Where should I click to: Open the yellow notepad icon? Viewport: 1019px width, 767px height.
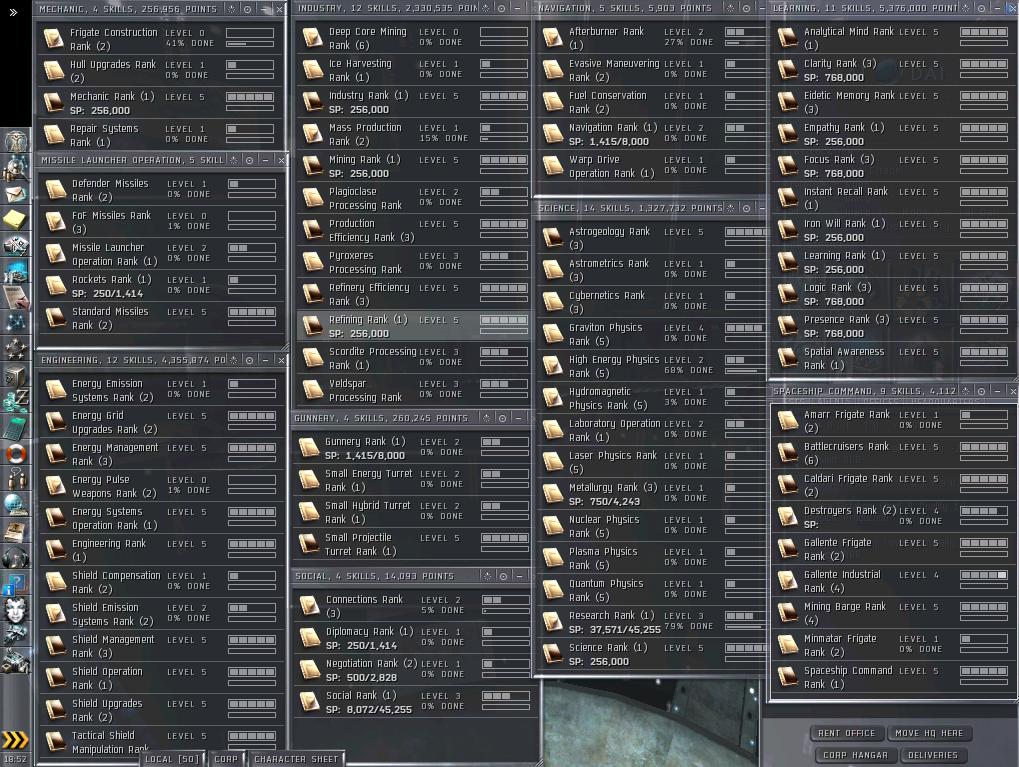click(x=16, y=219)
